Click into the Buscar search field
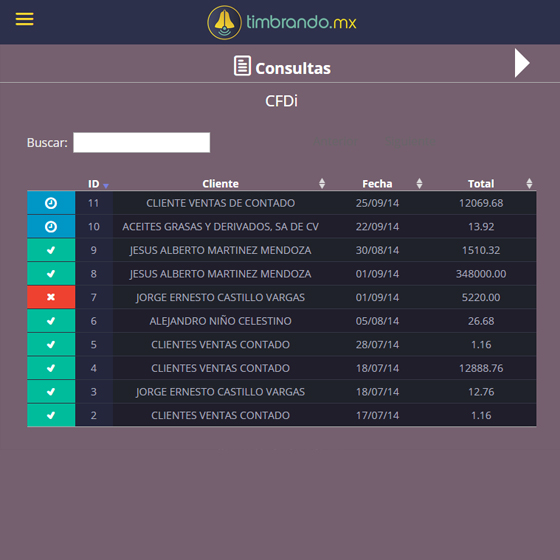Screen dimensions: 560x560 (141, 142)
